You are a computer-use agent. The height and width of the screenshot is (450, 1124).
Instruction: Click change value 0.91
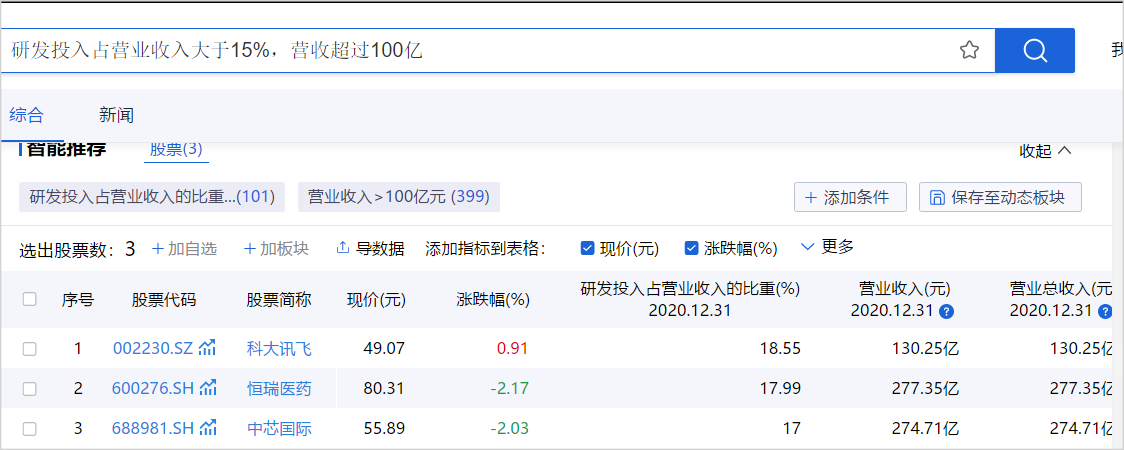coord(513,349)
